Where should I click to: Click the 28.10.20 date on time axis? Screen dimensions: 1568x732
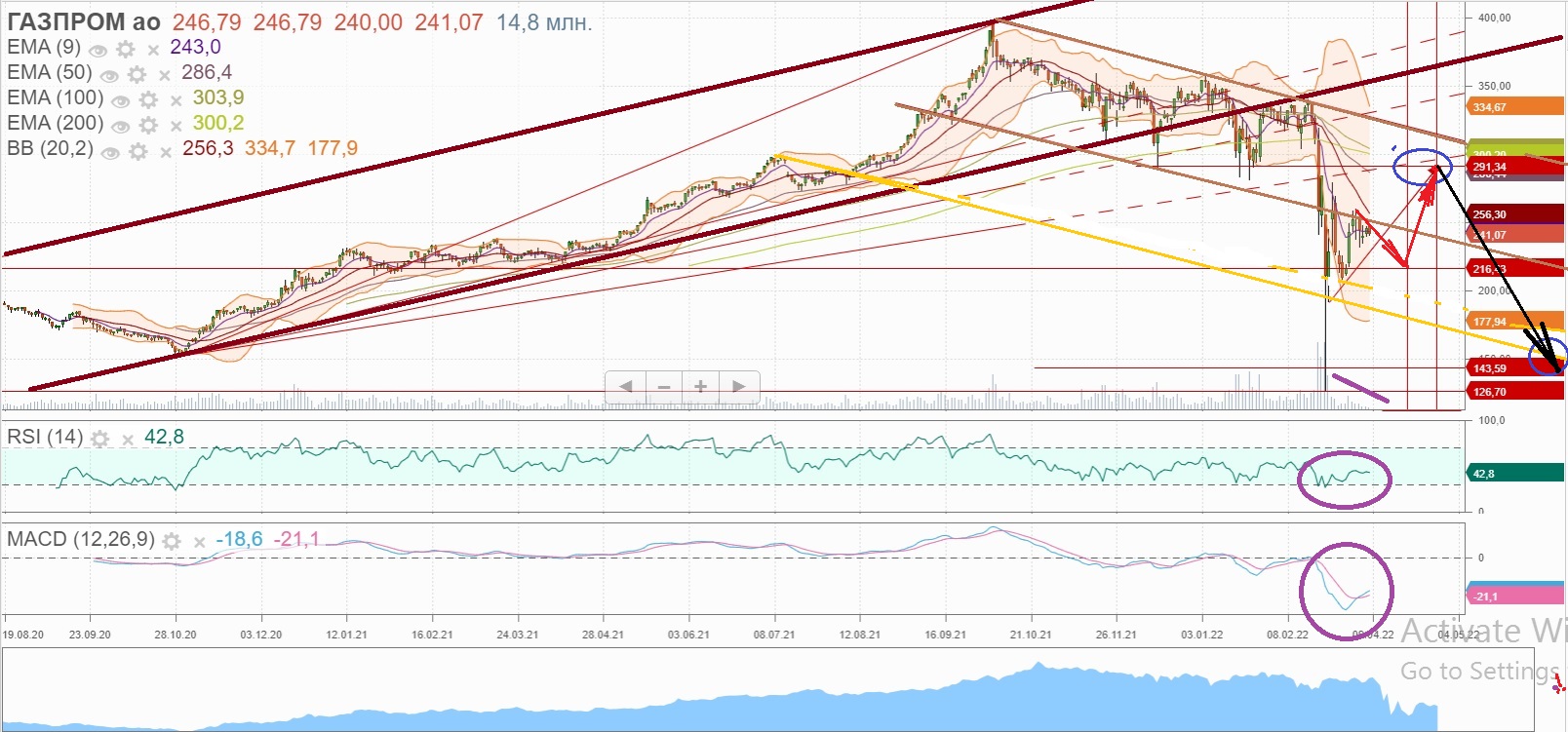click(175, 635)
